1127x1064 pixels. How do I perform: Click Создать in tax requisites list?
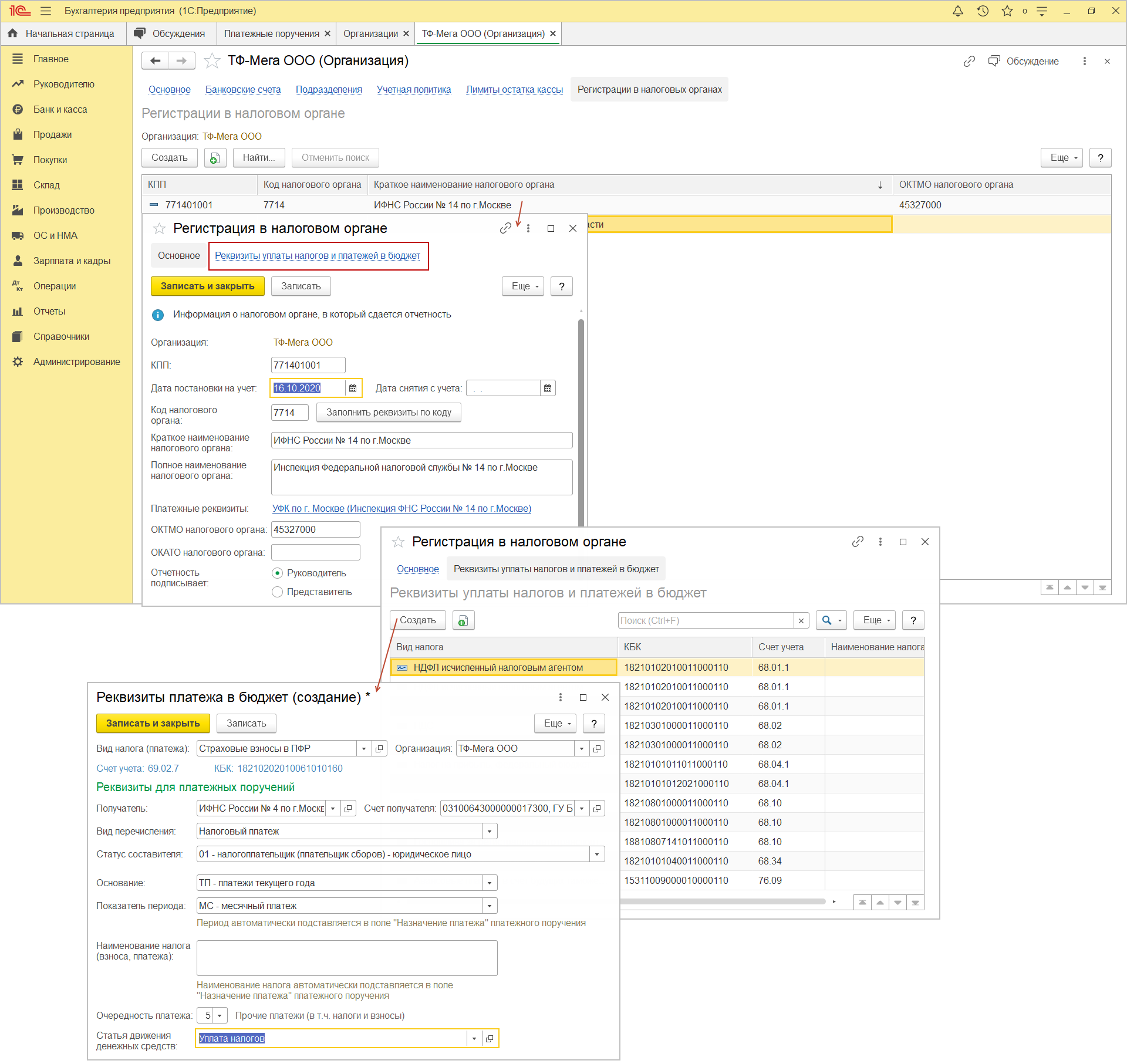tap(418, 620)
